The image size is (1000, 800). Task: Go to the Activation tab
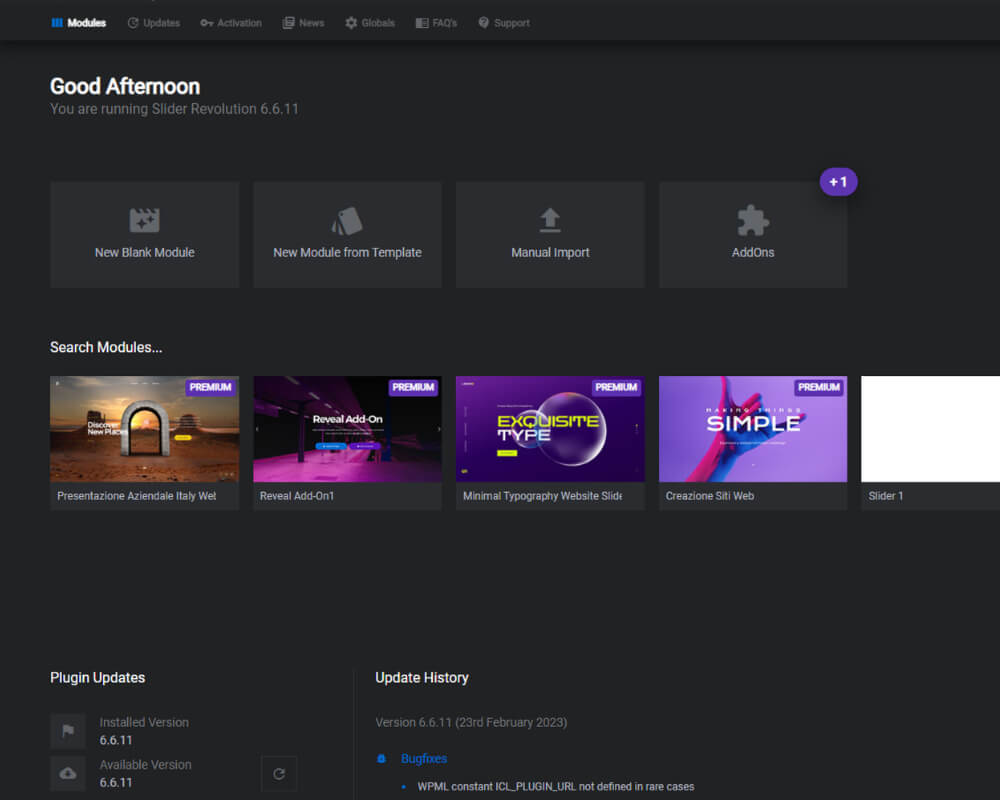point(231,23)
